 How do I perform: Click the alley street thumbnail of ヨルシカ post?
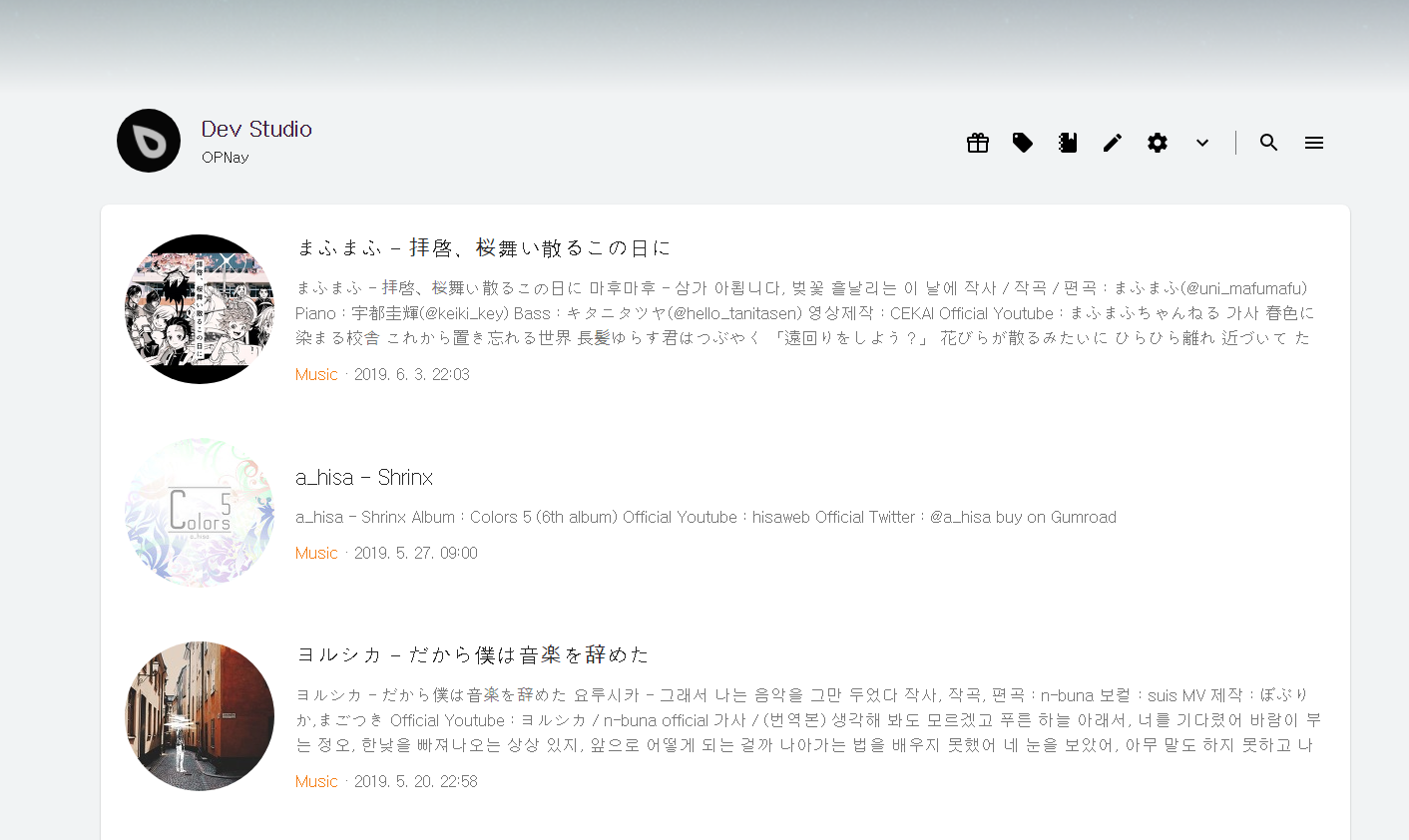point(200,716)
